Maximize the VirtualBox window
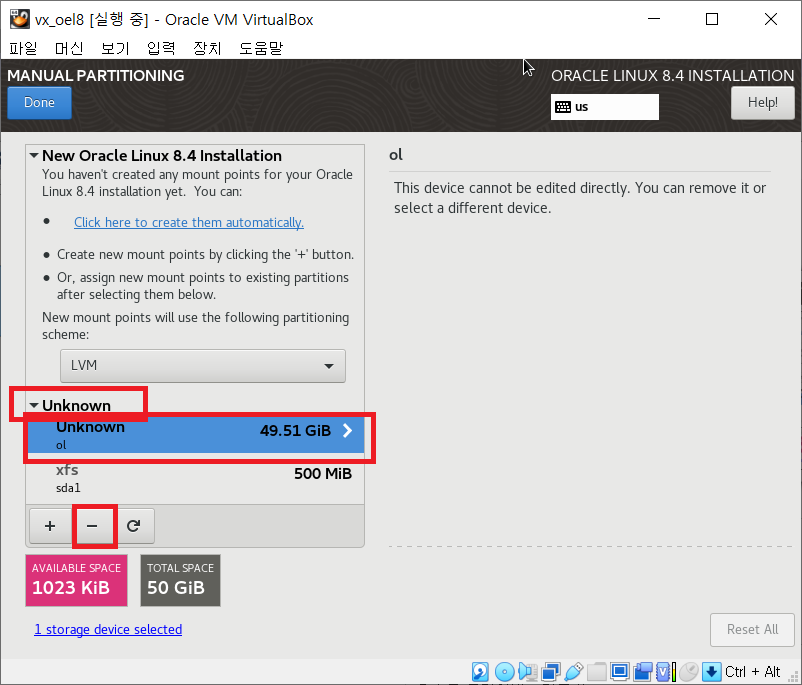Image resolution: width=802 pixels, height=685 pixels. point(711,19)
